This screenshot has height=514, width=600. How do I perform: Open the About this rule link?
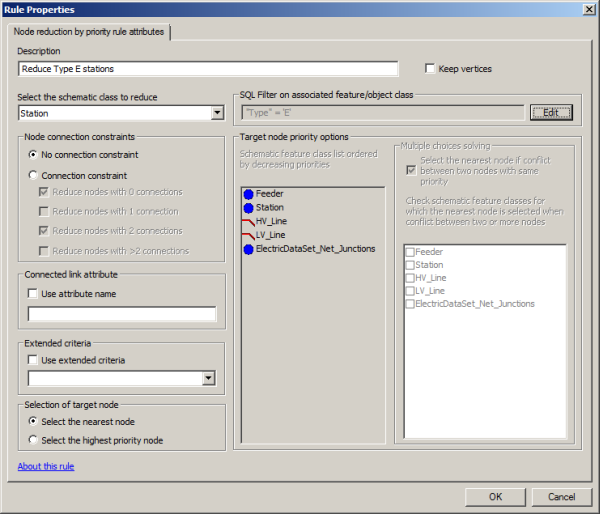pyautogui.click(x=46, y=466)
